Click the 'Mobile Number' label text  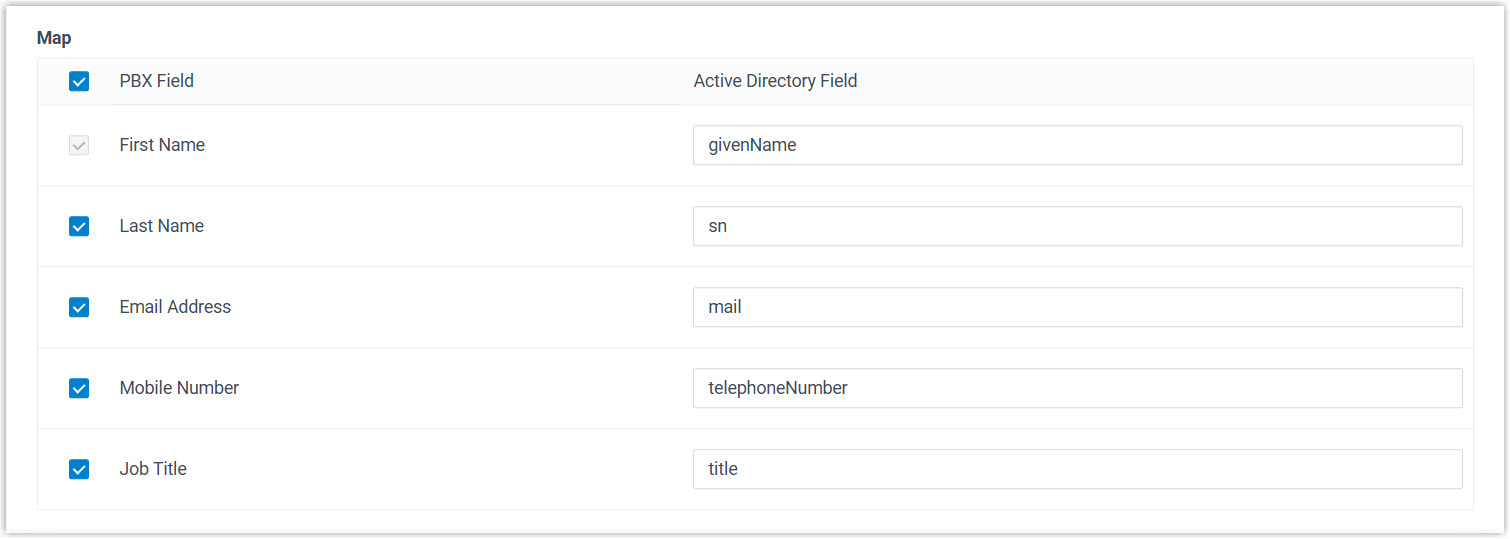[x=179, y=388]
